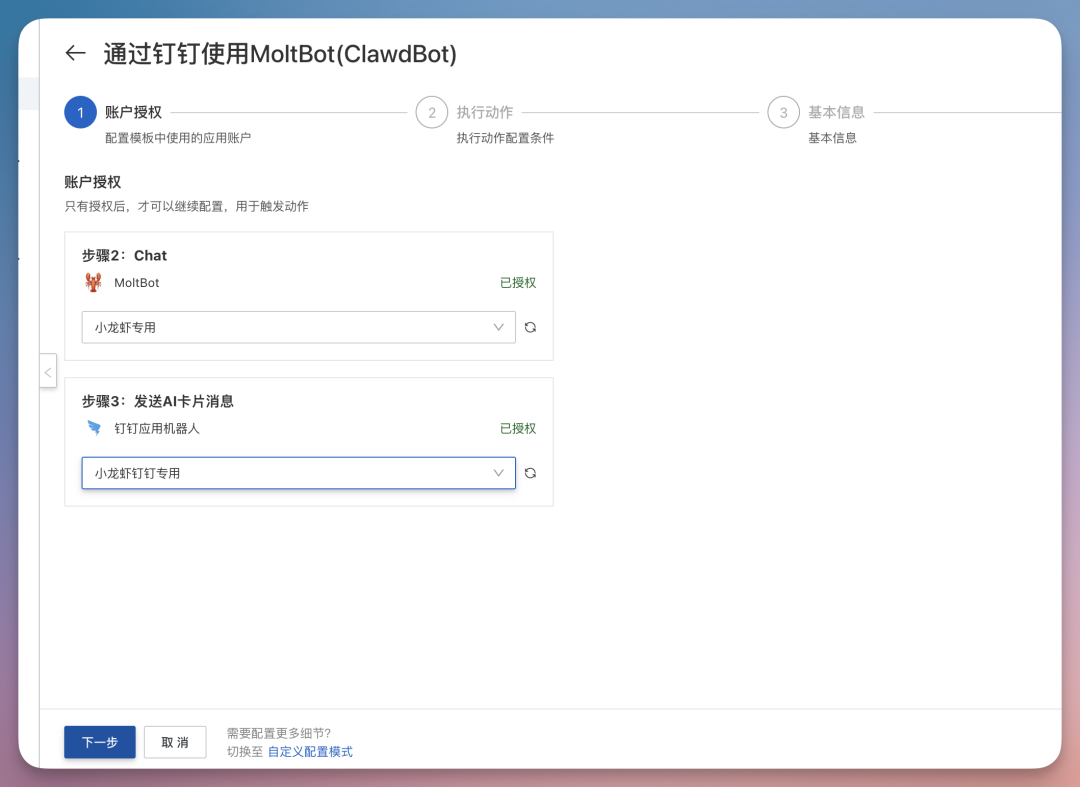Open the 小龙虾钉钉专用 account dropdown
Image resolution: width=1080 pixels, height=787 pixels.
pyautogui.click(x=498, y=472)
